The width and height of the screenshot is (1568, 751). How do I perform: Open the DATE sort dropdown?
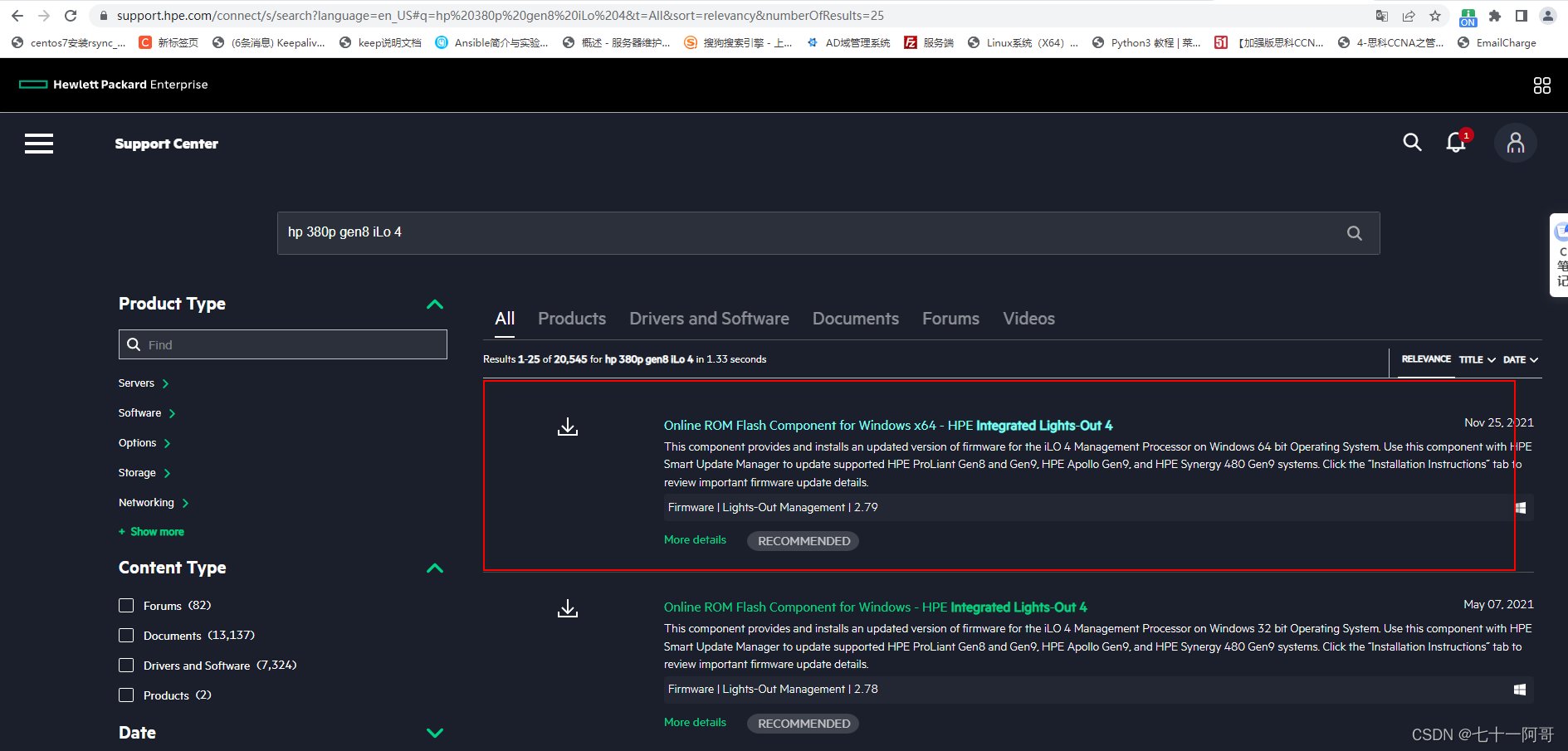[x=1521, y=359]
